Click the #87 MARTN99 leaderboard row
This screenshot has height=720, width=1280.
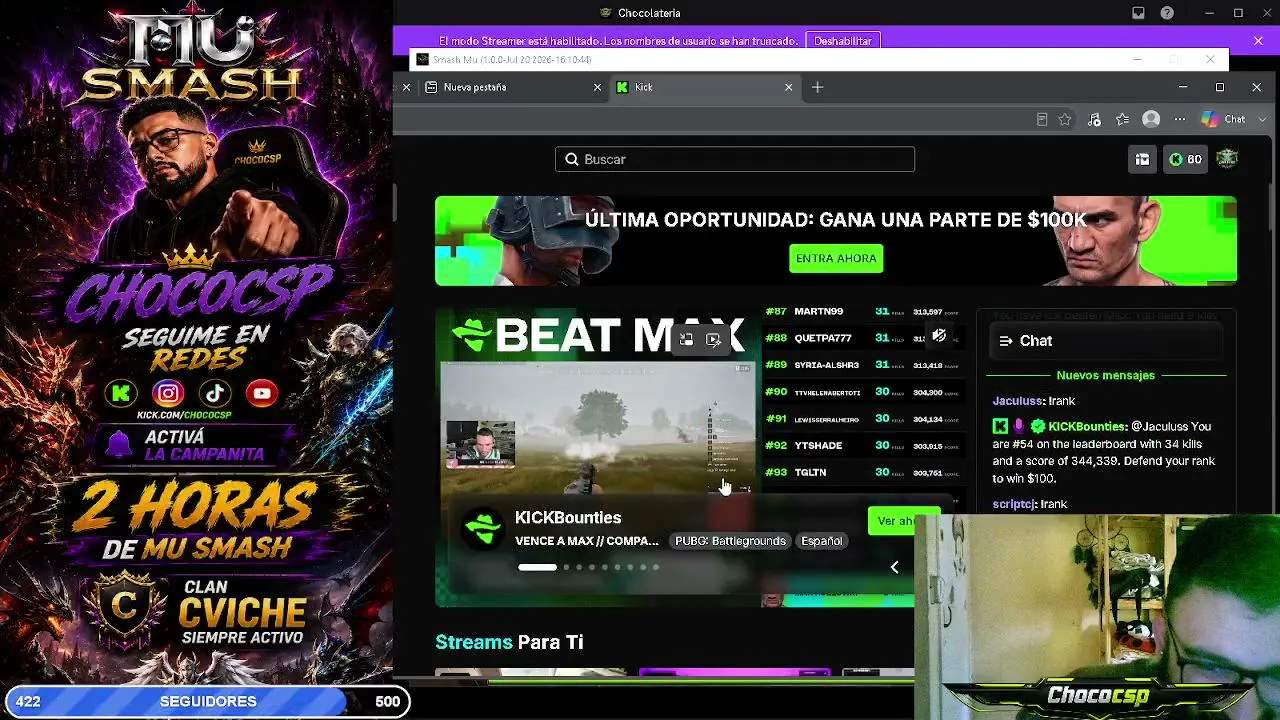point(864,312)
